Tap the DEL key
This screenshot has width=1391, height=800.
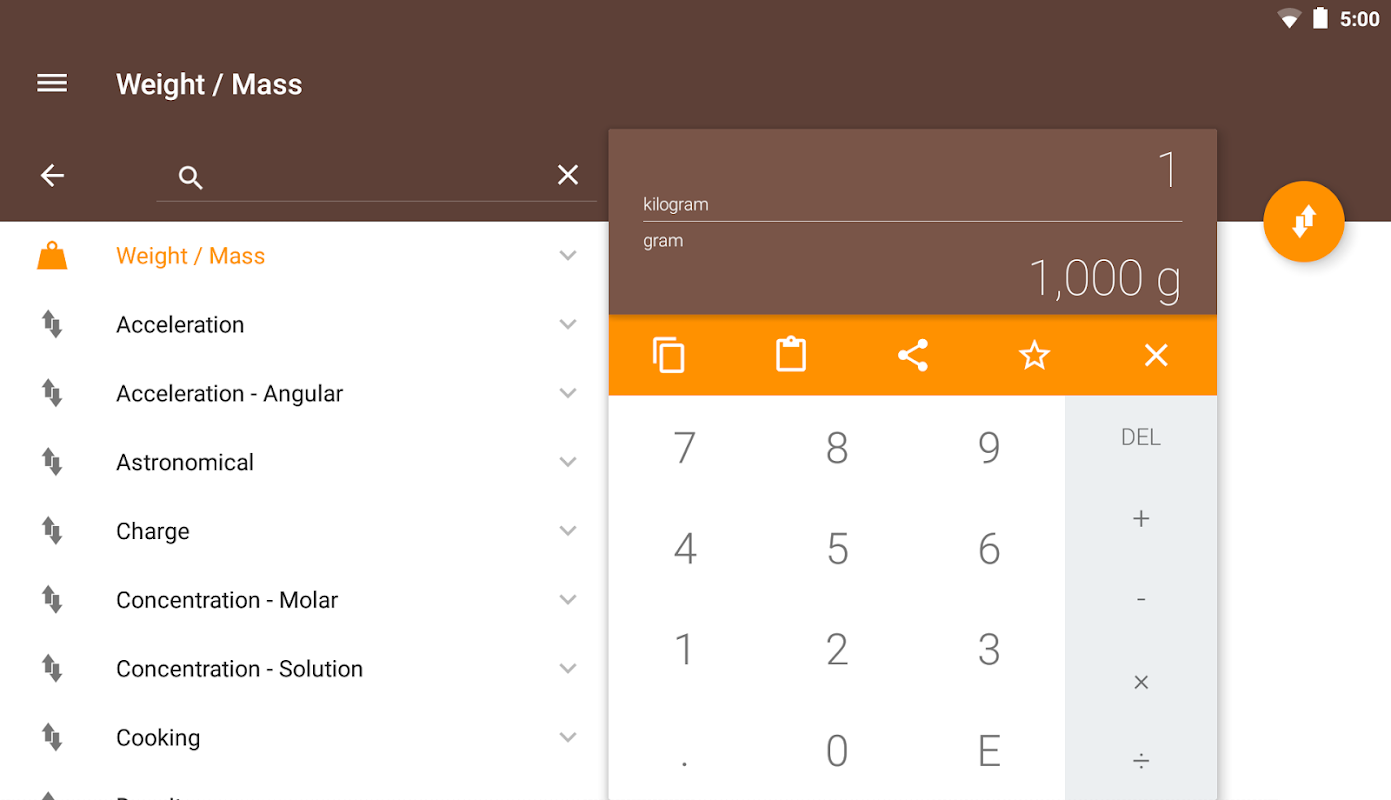point(1141,437)
